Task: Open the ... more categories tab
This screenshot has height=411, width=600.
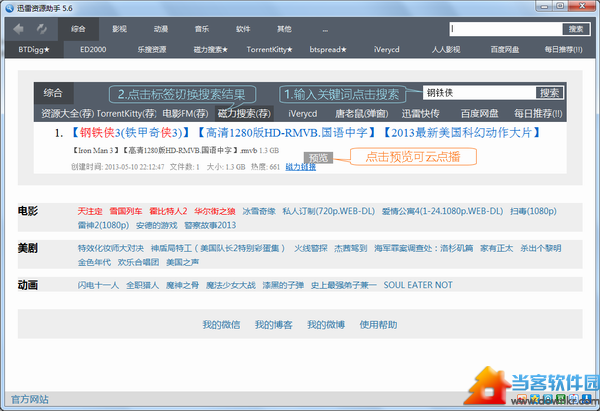Action: pos(325,29)
